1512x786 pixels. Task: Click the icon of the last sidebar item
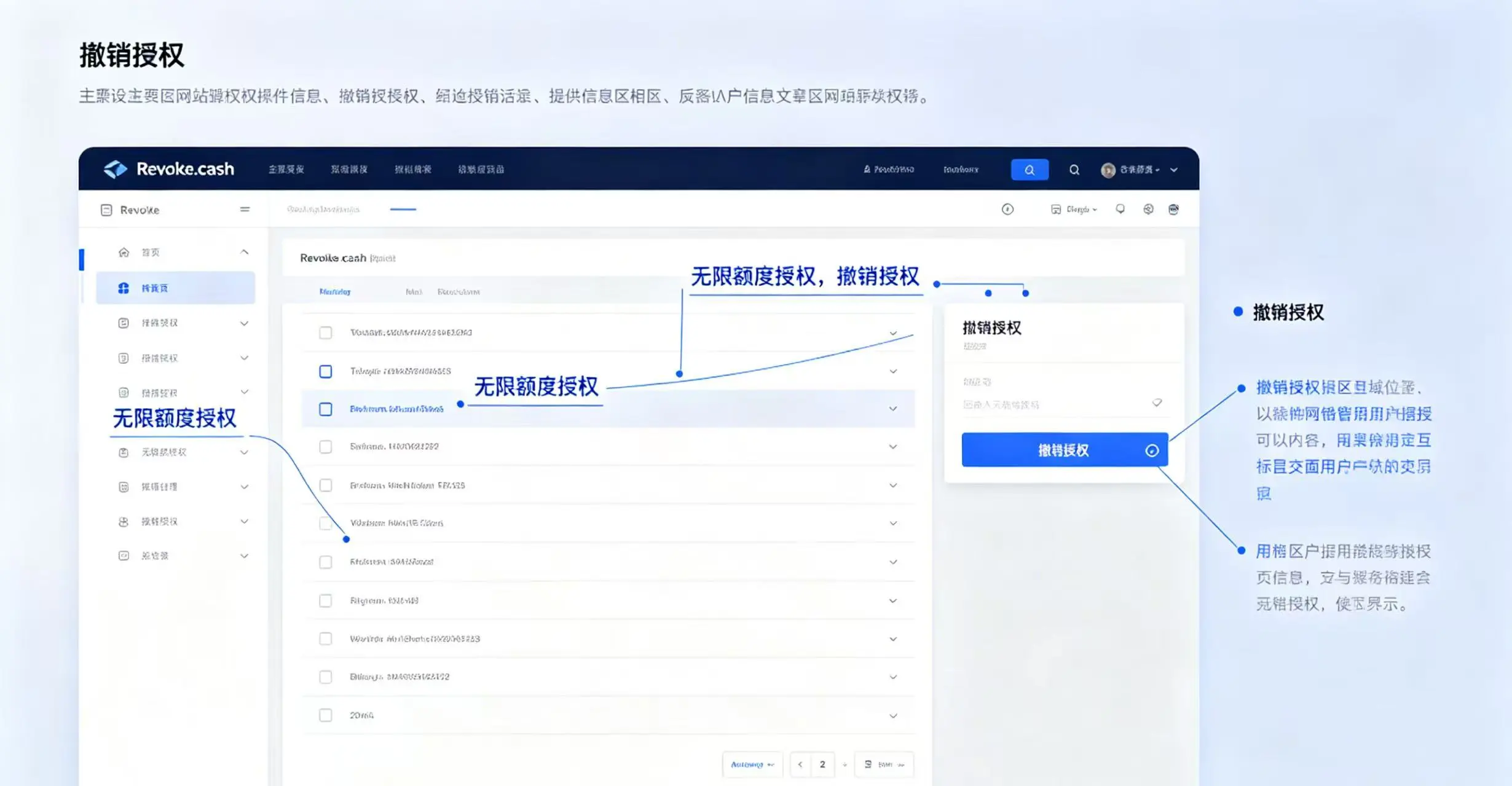(x=124, y=556)
